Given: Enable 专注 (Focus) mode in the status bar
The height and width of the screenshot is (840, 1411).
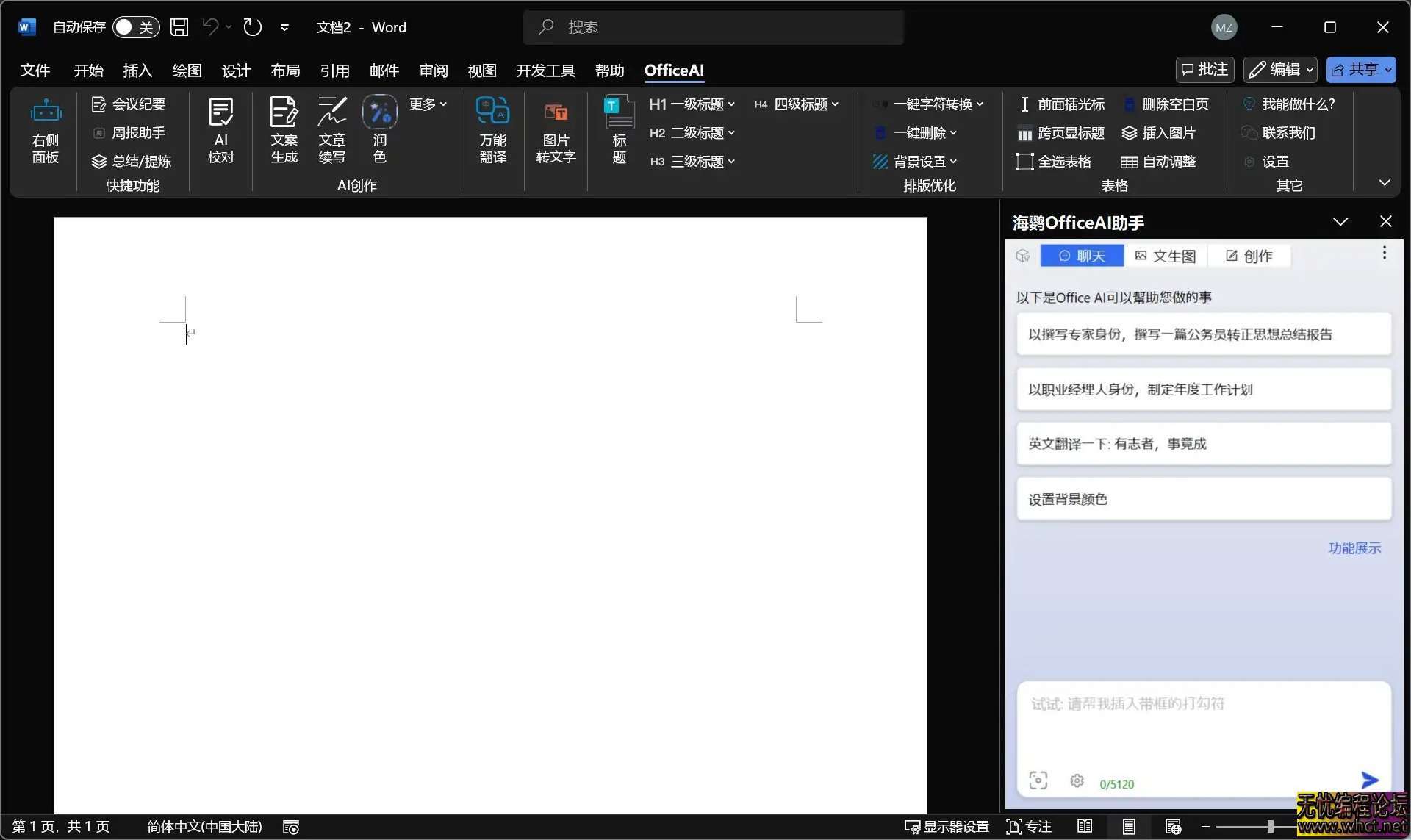Looking at the screenshot, I should pos(1027,826).
